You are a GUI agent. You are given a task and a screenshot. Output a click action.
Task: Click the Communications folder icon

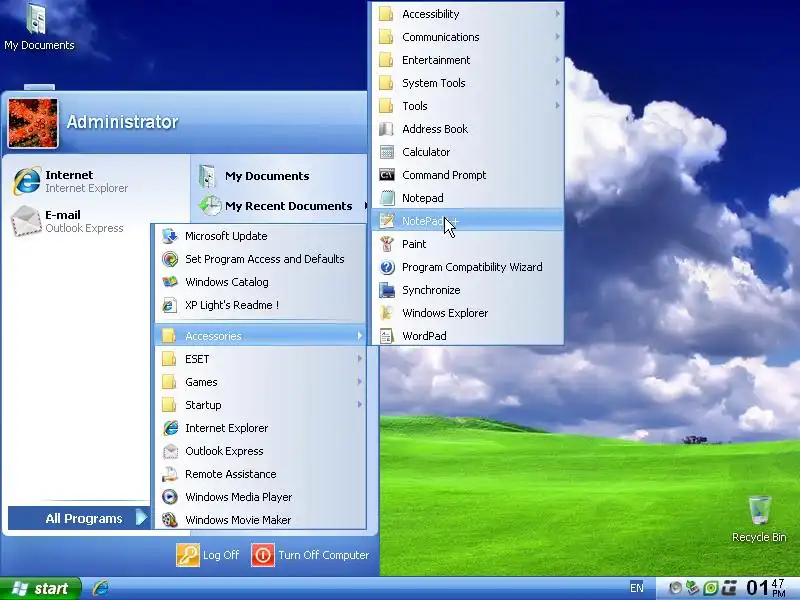(x=387, y=37)
